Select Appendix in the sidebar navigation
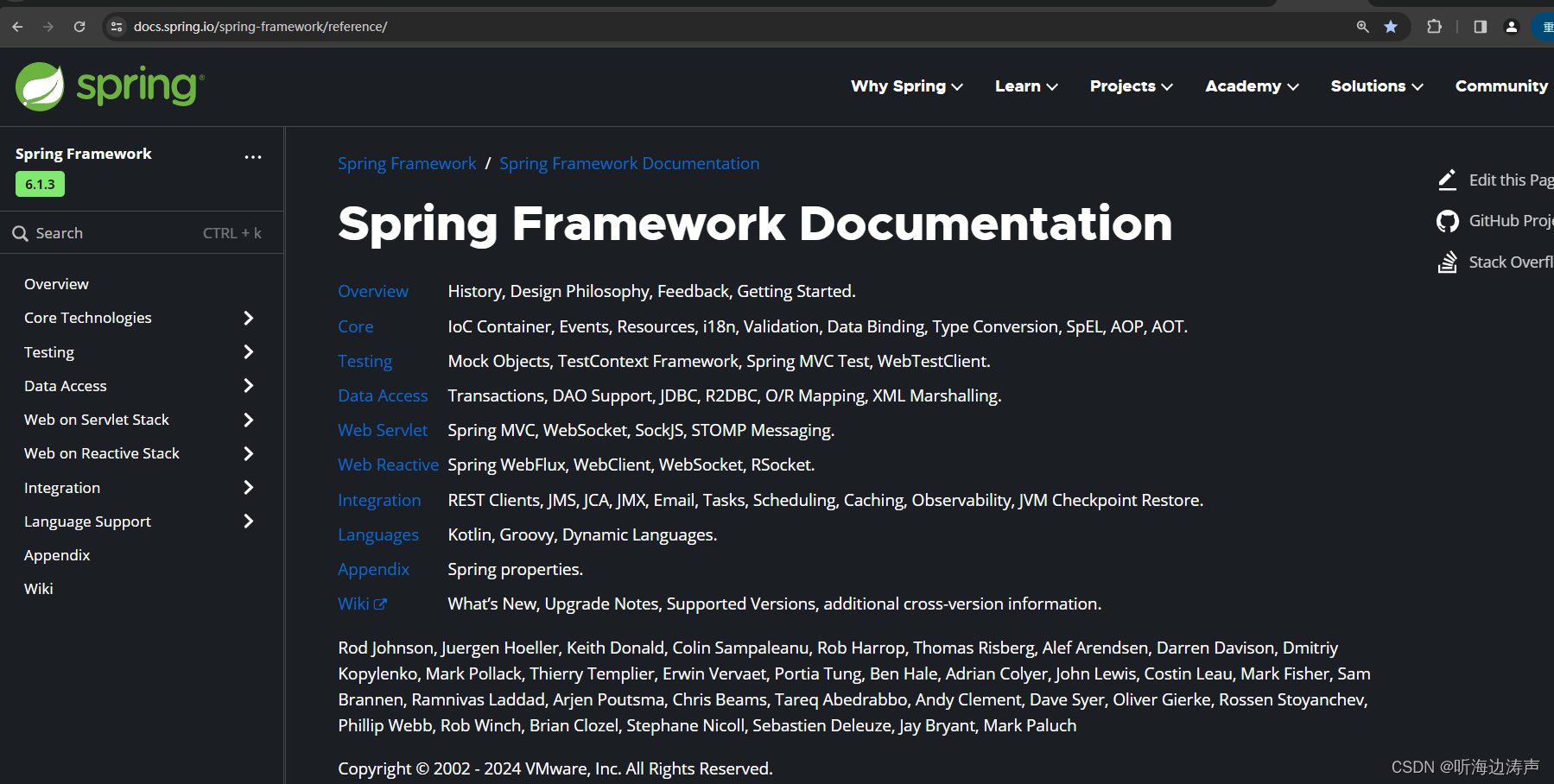The height and width of the screenshot is (784, 1554). coord(57,555)
